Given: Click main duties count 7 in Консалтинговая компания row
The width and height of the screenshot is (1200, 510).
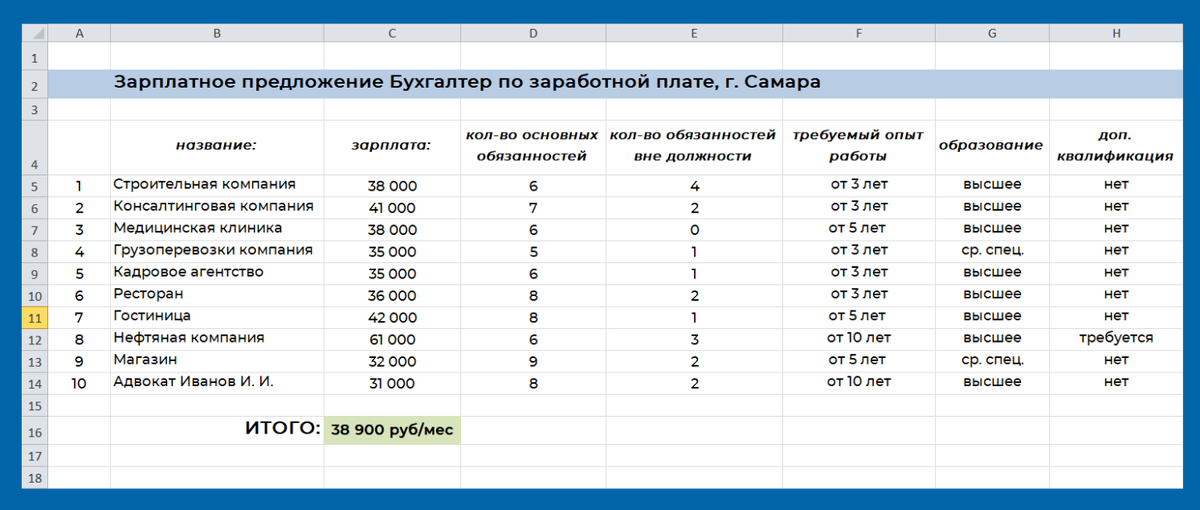Looking at the screenshot, I should click(533, 208).
